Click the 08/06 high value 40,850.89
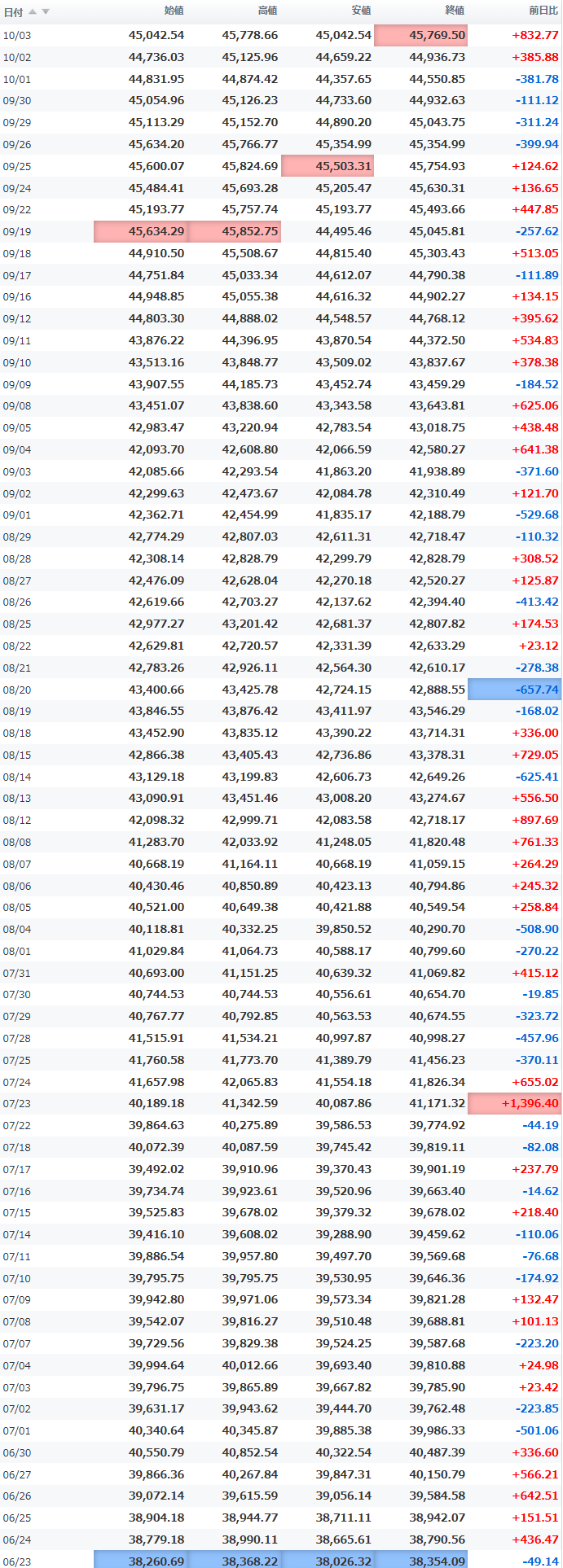This screenshot has height=1568, width=563. coord(250,886)
